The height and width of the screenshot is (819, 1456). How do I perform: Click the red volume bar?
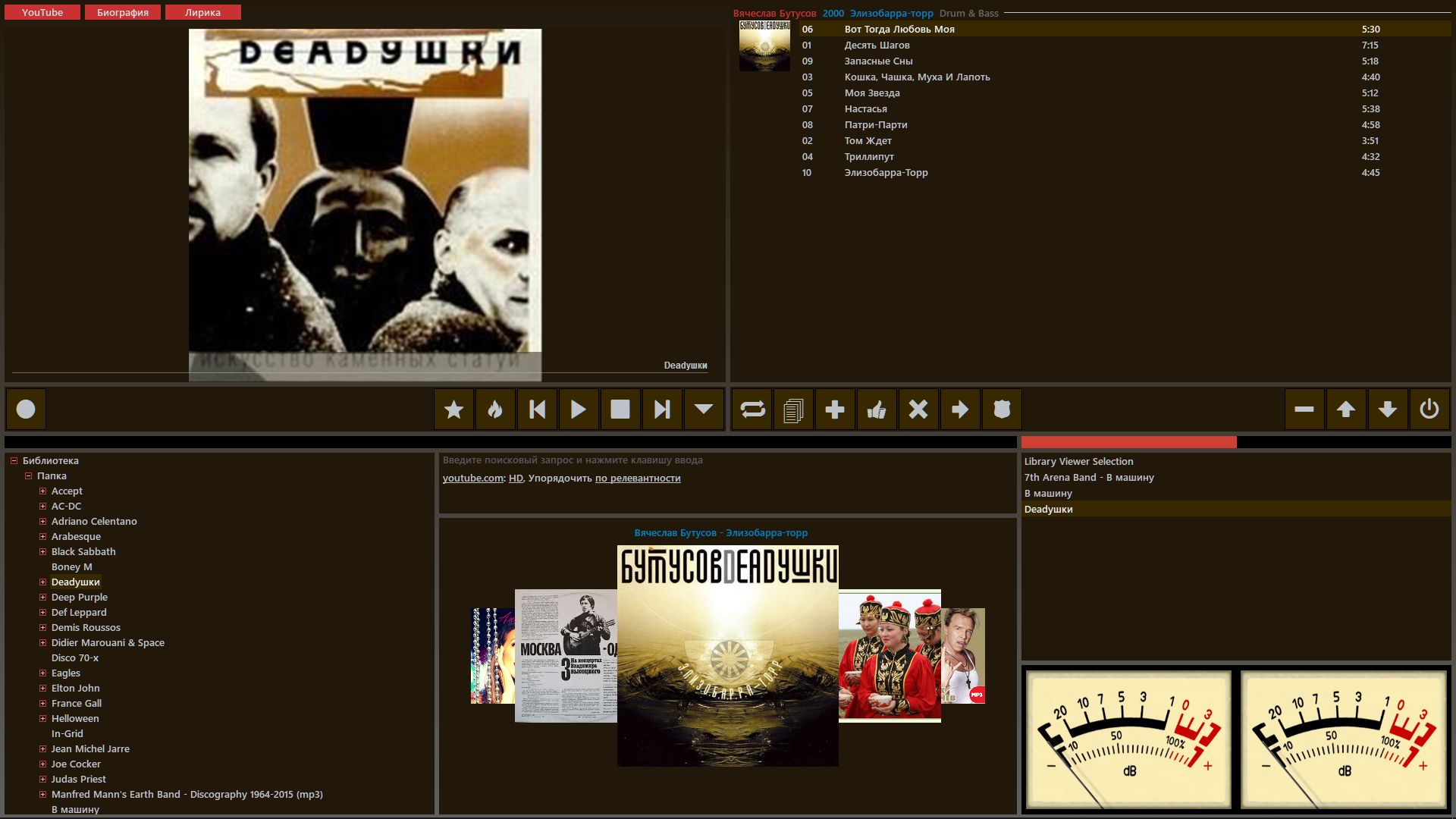click(x=1128, y=442)
